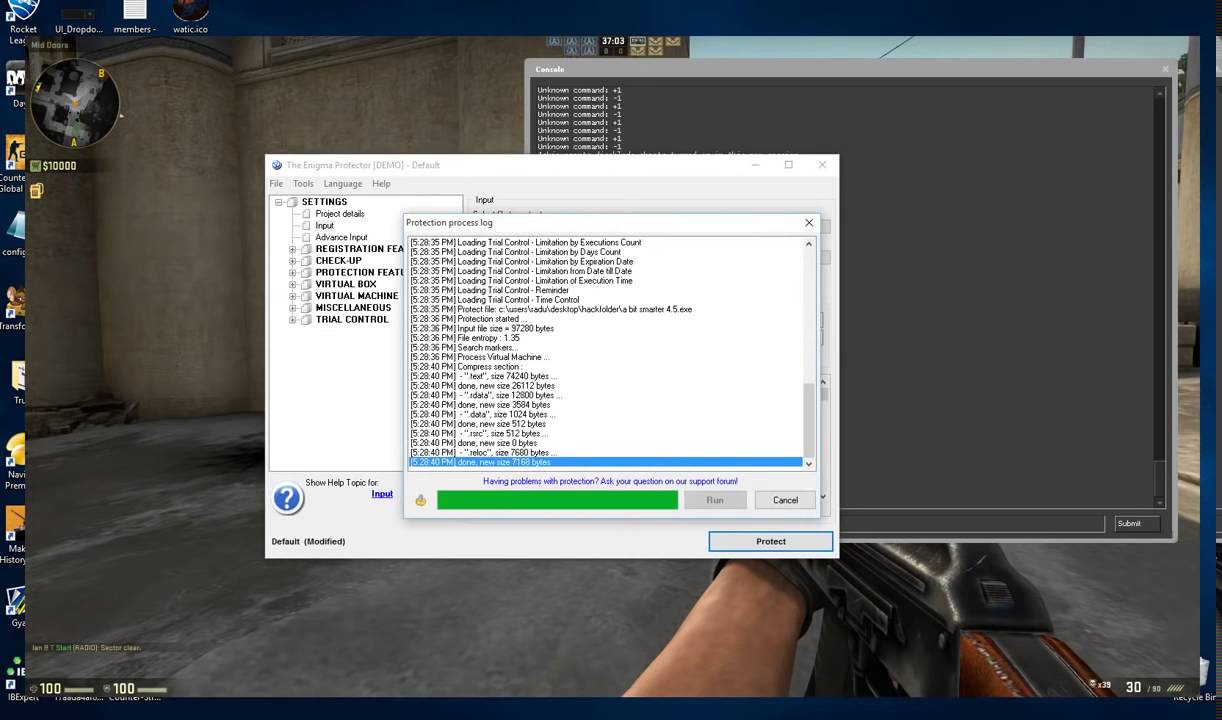The height and width of the screenshot is (720, 1222).
Task: Open the Language menu
Action: (x=342, y=184)
